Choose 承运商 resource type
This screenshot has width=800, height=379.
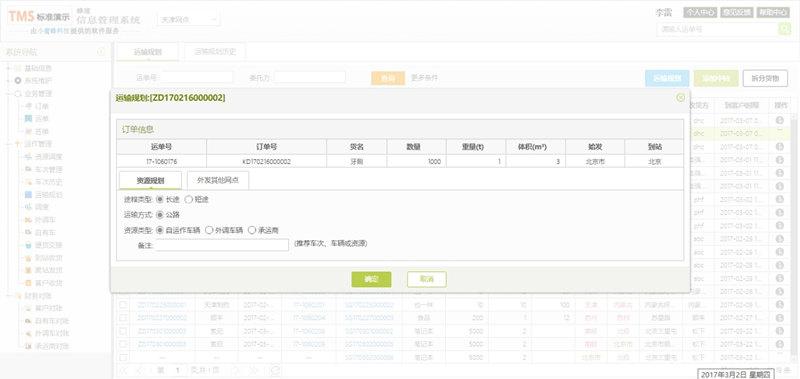pos(252,230)
